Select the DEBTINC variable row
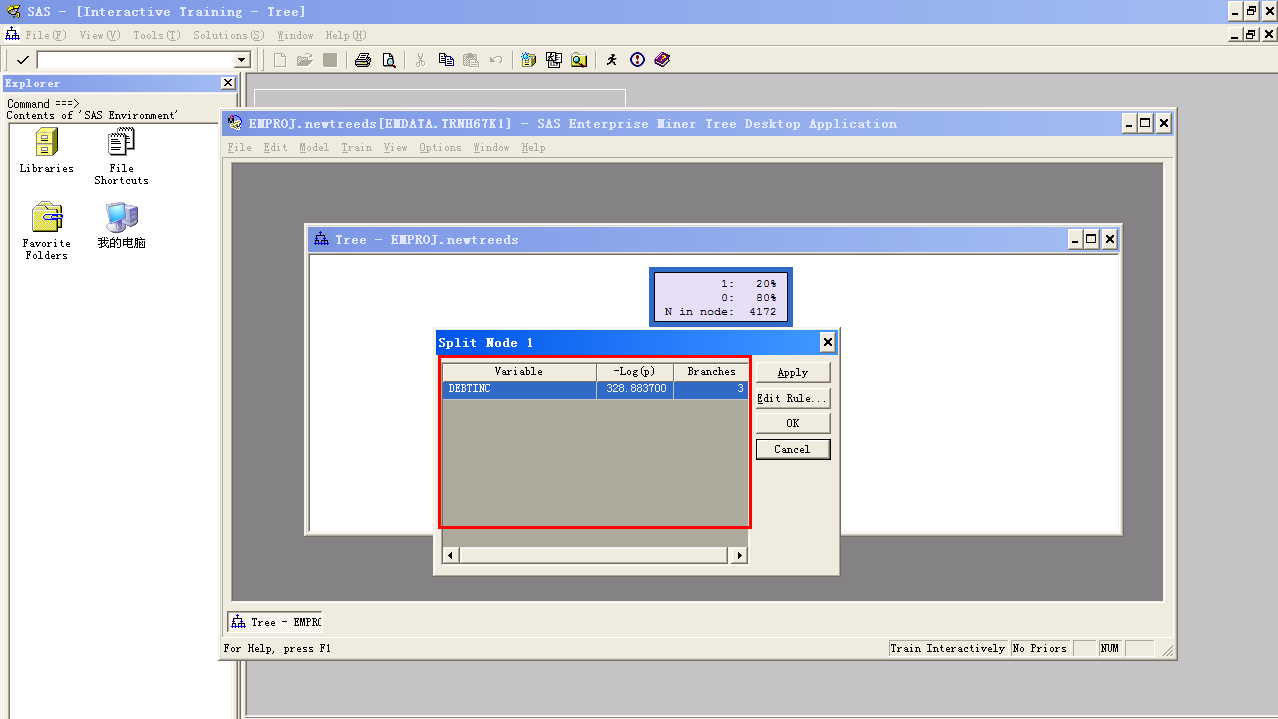1278x719 pixels. click(x=595, y=389)
